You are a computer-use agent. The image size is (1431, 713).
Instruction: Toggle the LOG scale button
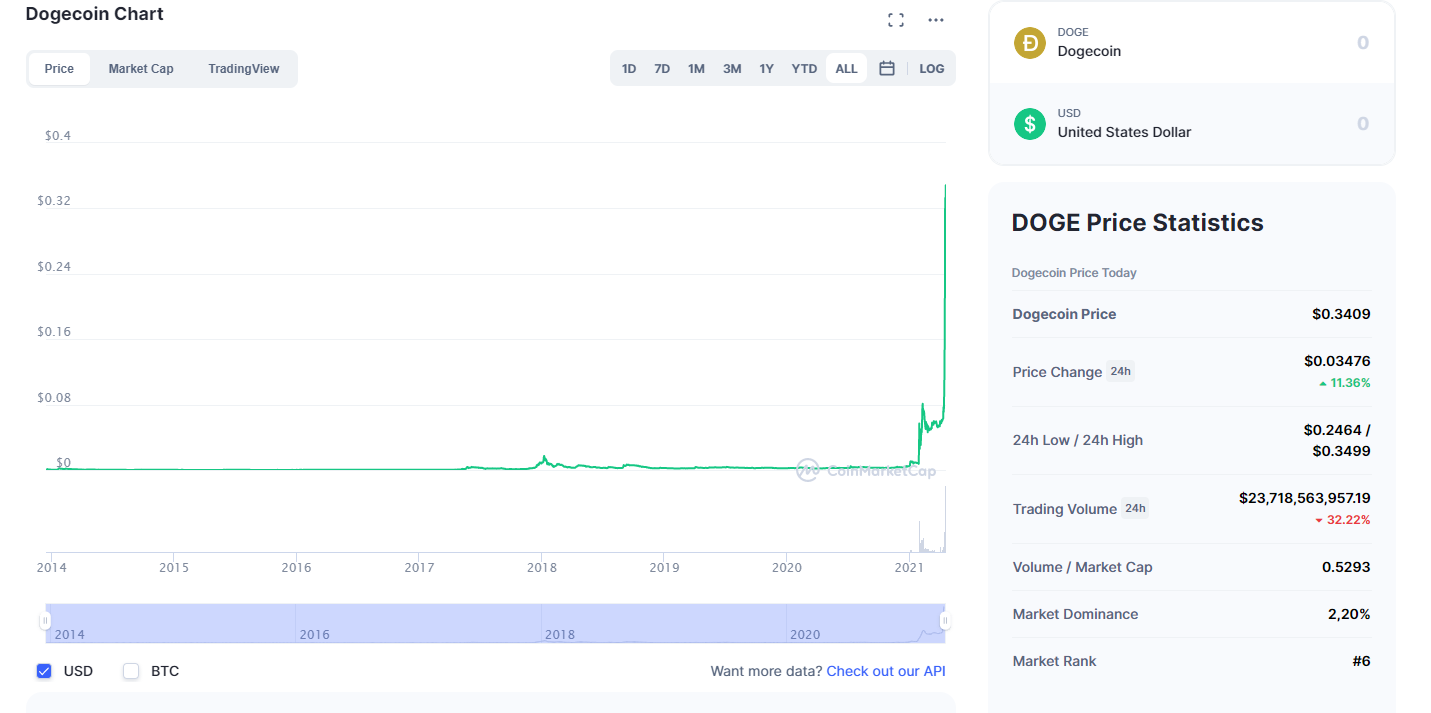click(932, 69)
